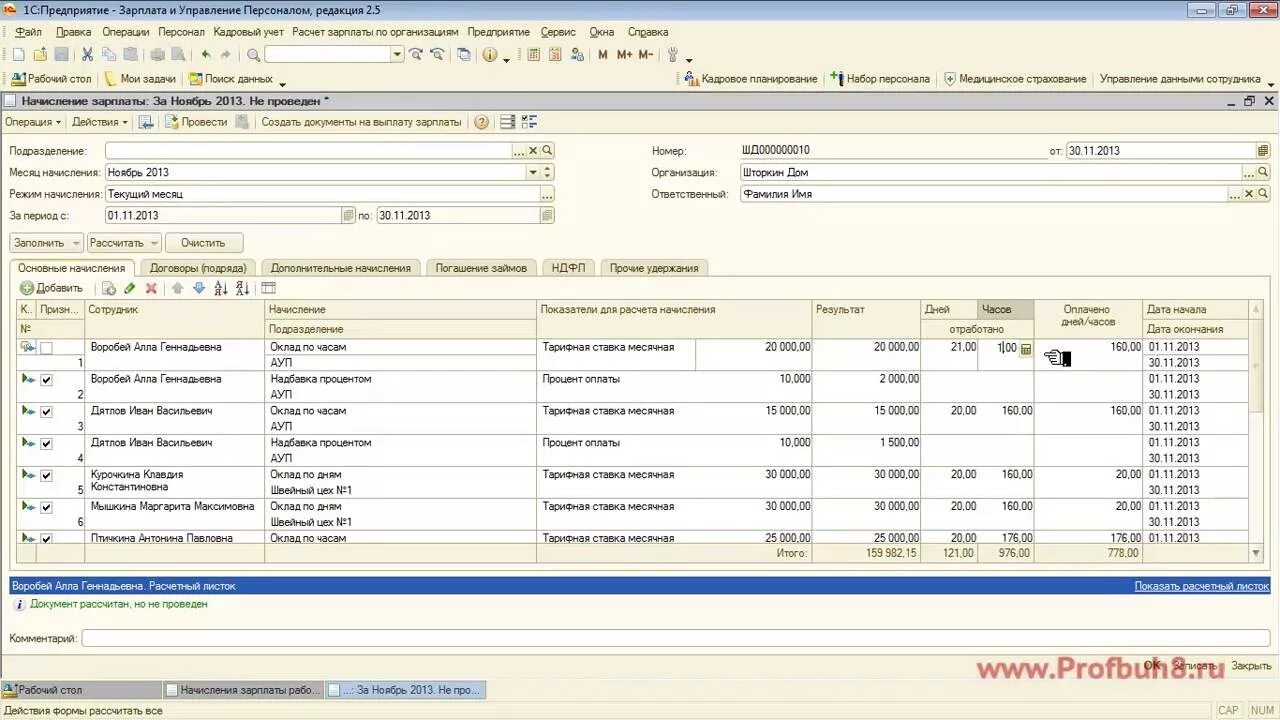Open the Сервис menu
This screenshot has height=720, width=1280.
[x=558, y=32]
